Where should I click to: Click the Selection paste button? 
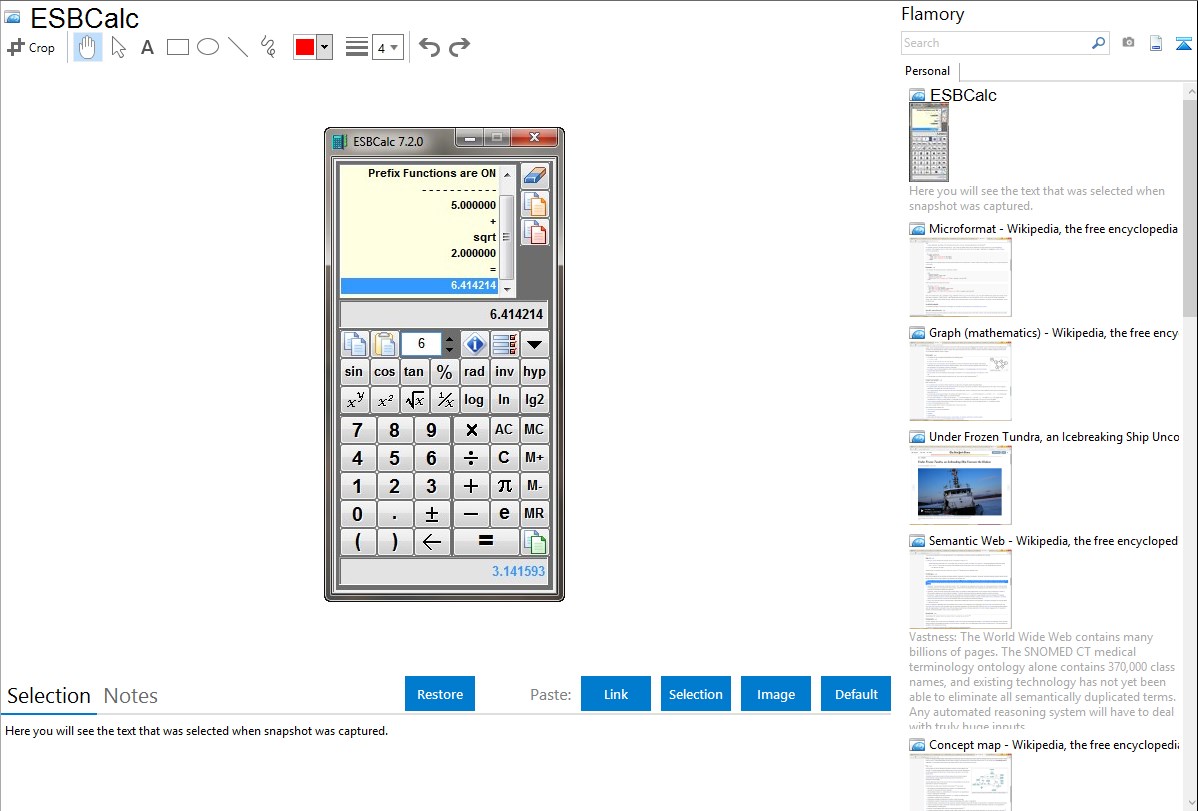tap(695, 694)
